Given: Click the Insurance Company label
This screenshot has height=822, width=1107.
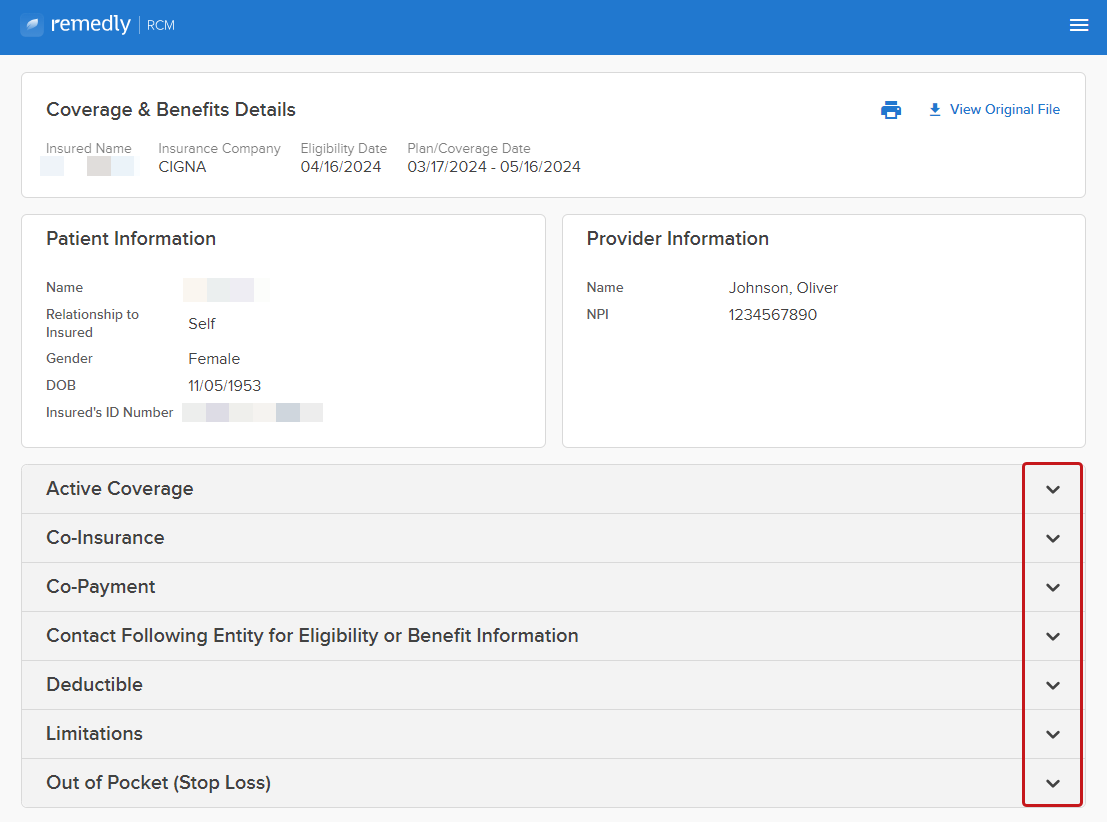Looking at the screenshot, I should [x=220, y=148].
